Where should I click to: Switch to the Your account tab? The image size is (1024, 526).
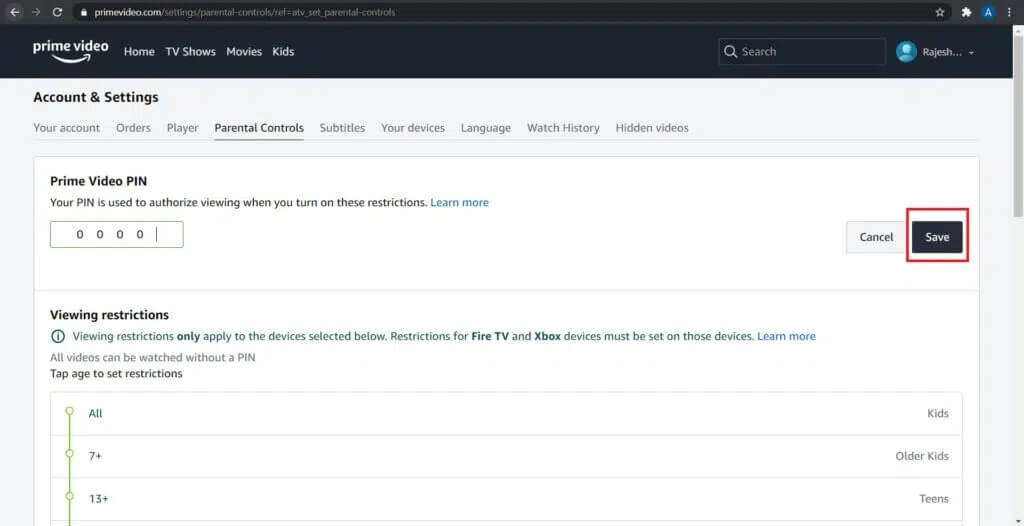click(67, 128)
